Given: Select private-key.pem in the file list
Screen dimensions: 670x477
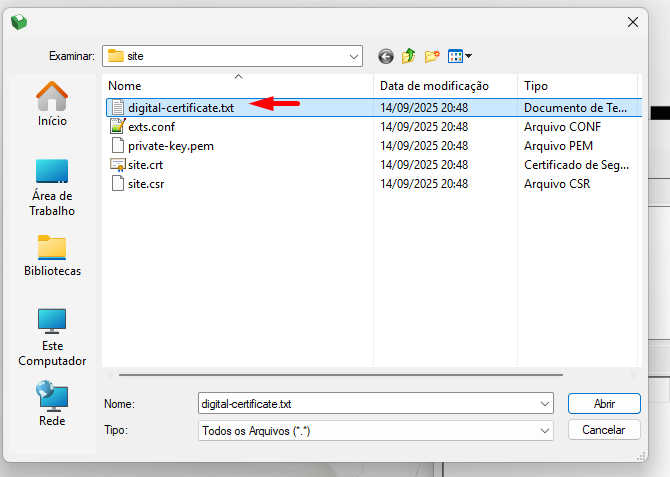Looking at the screenshot, I should [170, 146].
